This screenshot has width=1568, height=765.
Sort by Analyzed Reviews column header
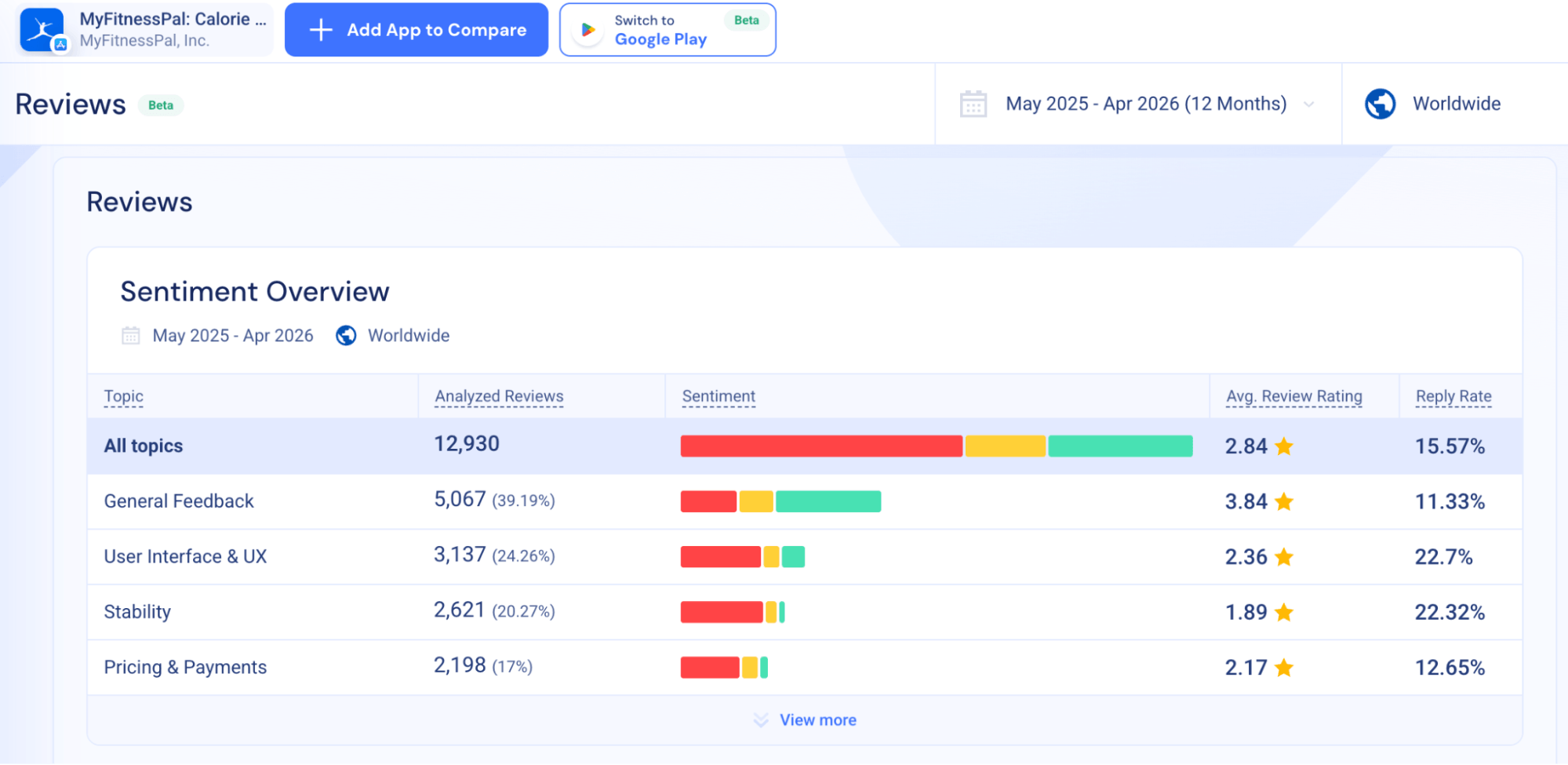tap(499, 396)
